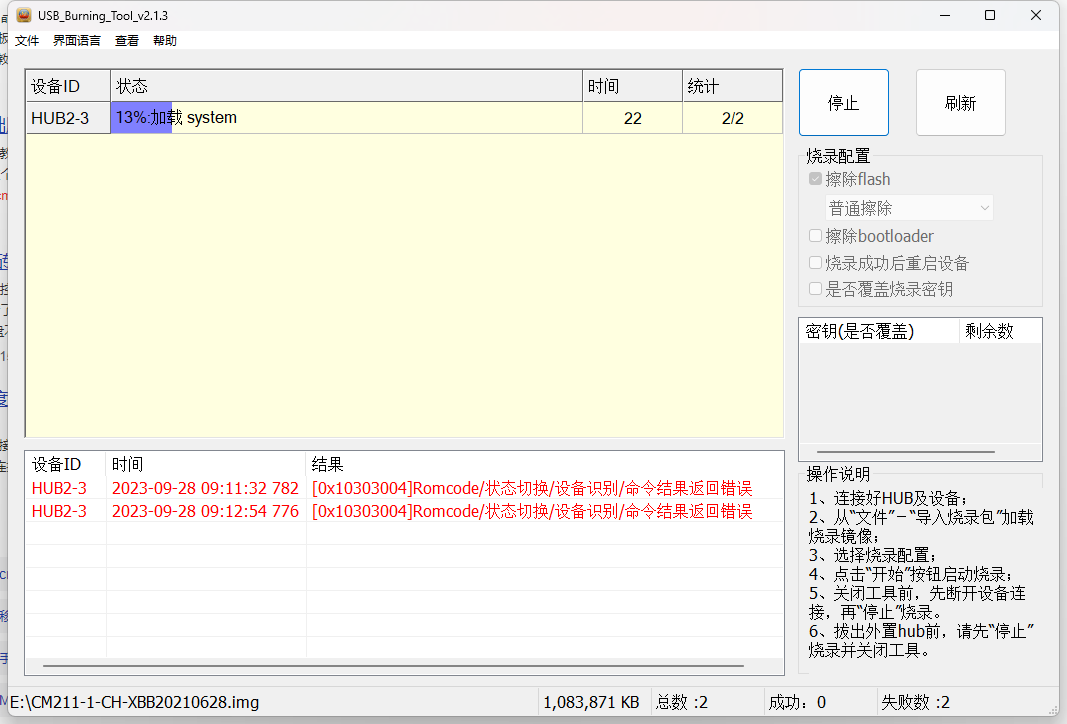The image size is (1067, 724).
Task: Open the 文件 menu
Action: pos(26,40)
